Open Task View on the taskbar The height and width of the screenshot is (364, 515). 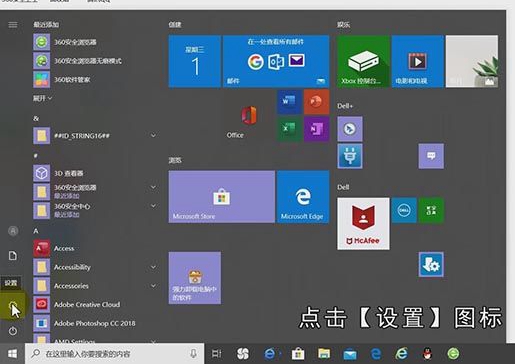216,354
